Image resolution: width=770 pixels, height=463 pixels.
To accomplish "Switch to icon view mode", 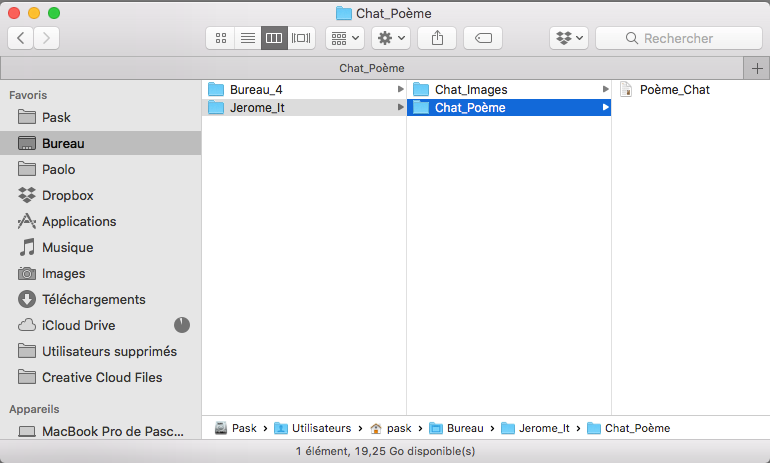I will click(220, 38).
